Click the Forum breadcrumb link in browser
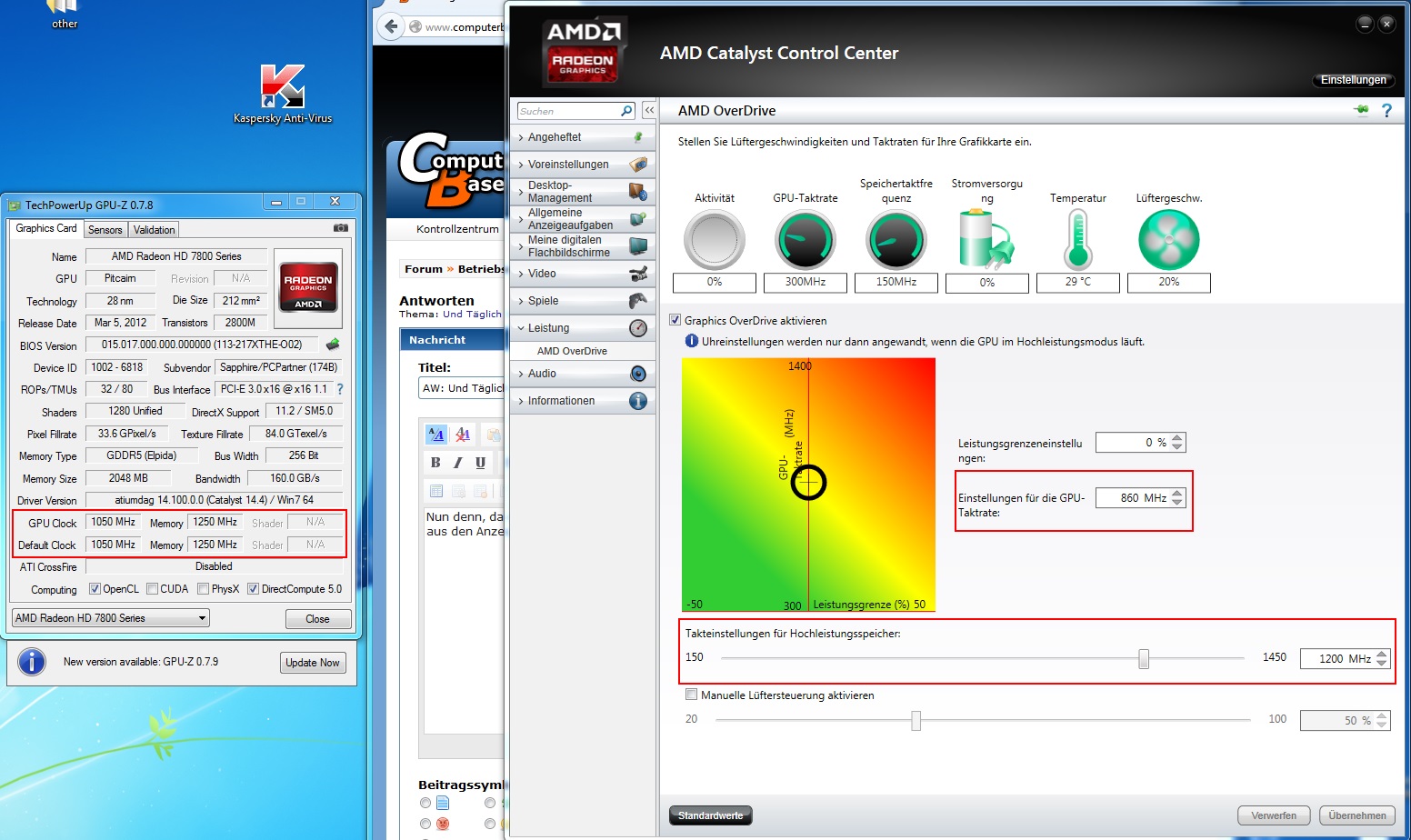The height and width of the screenshot is (840, 1411). point(424,269)
